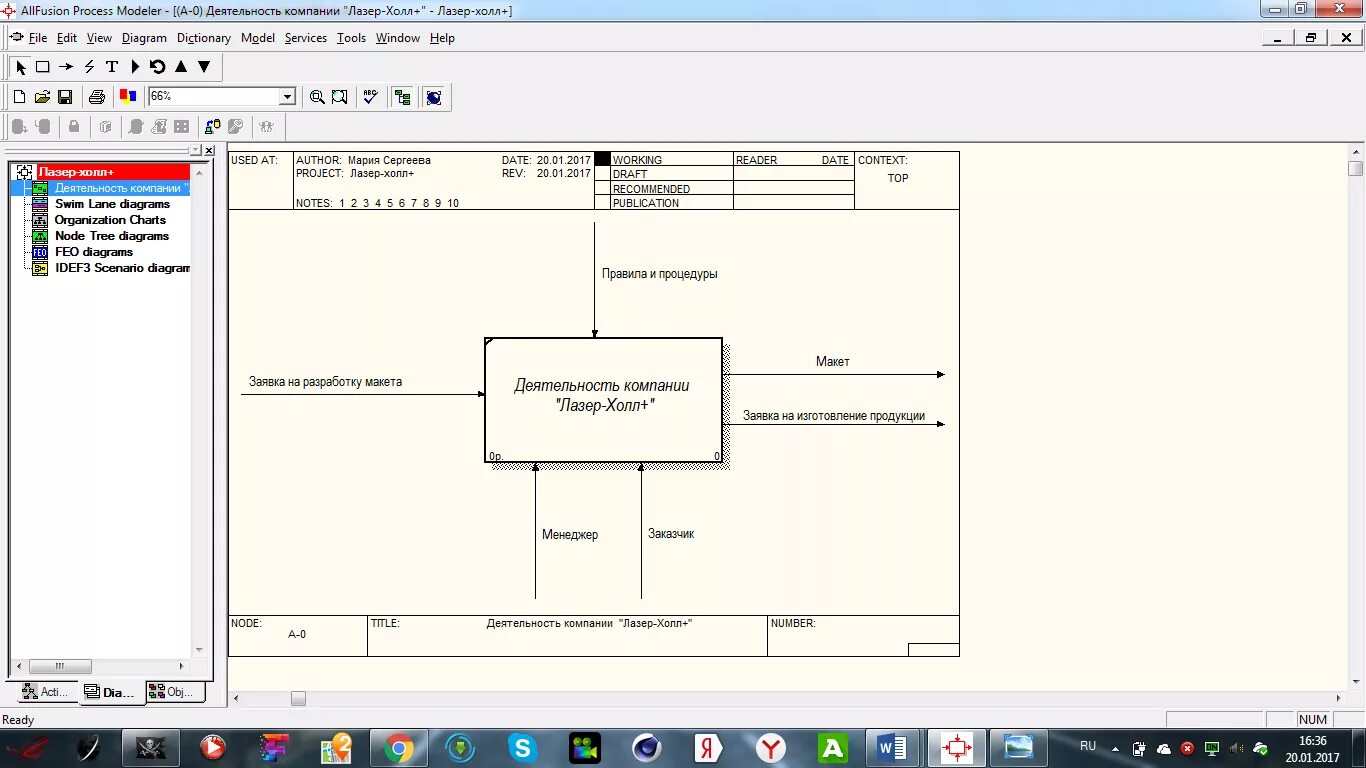
Task: Select the Pointer tool
Action: [21, 67]
